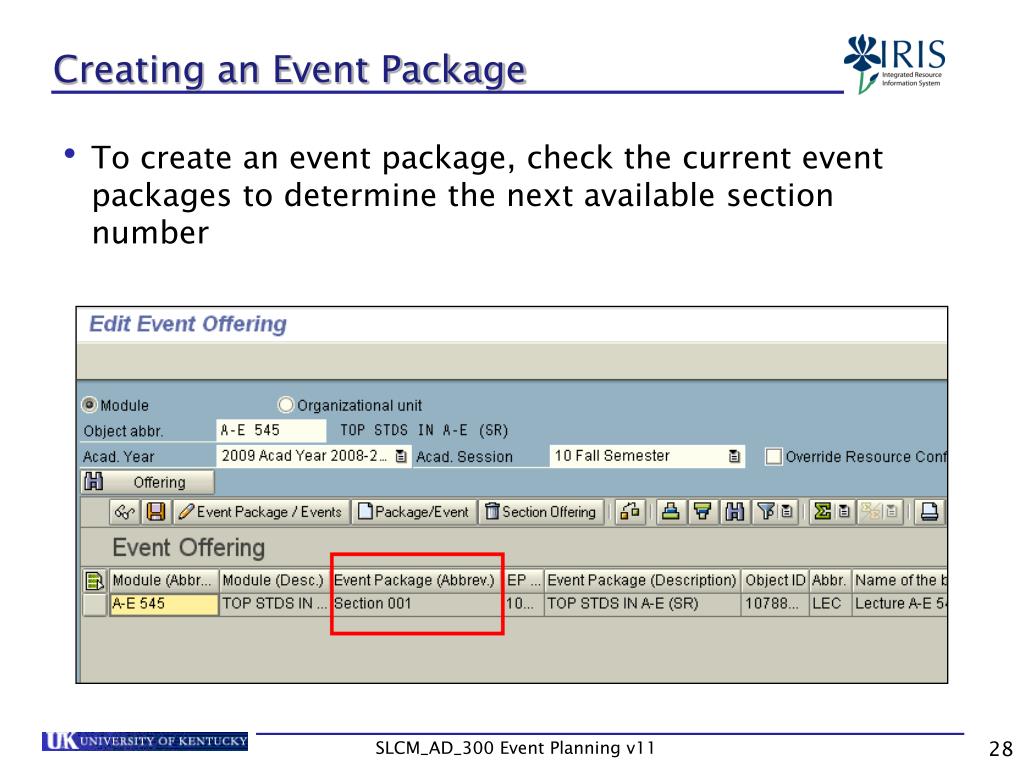This screenshot has width=1024, height=768.
Task: Click the Event Package (Abbrev.) column header
Action: (416, 580)
